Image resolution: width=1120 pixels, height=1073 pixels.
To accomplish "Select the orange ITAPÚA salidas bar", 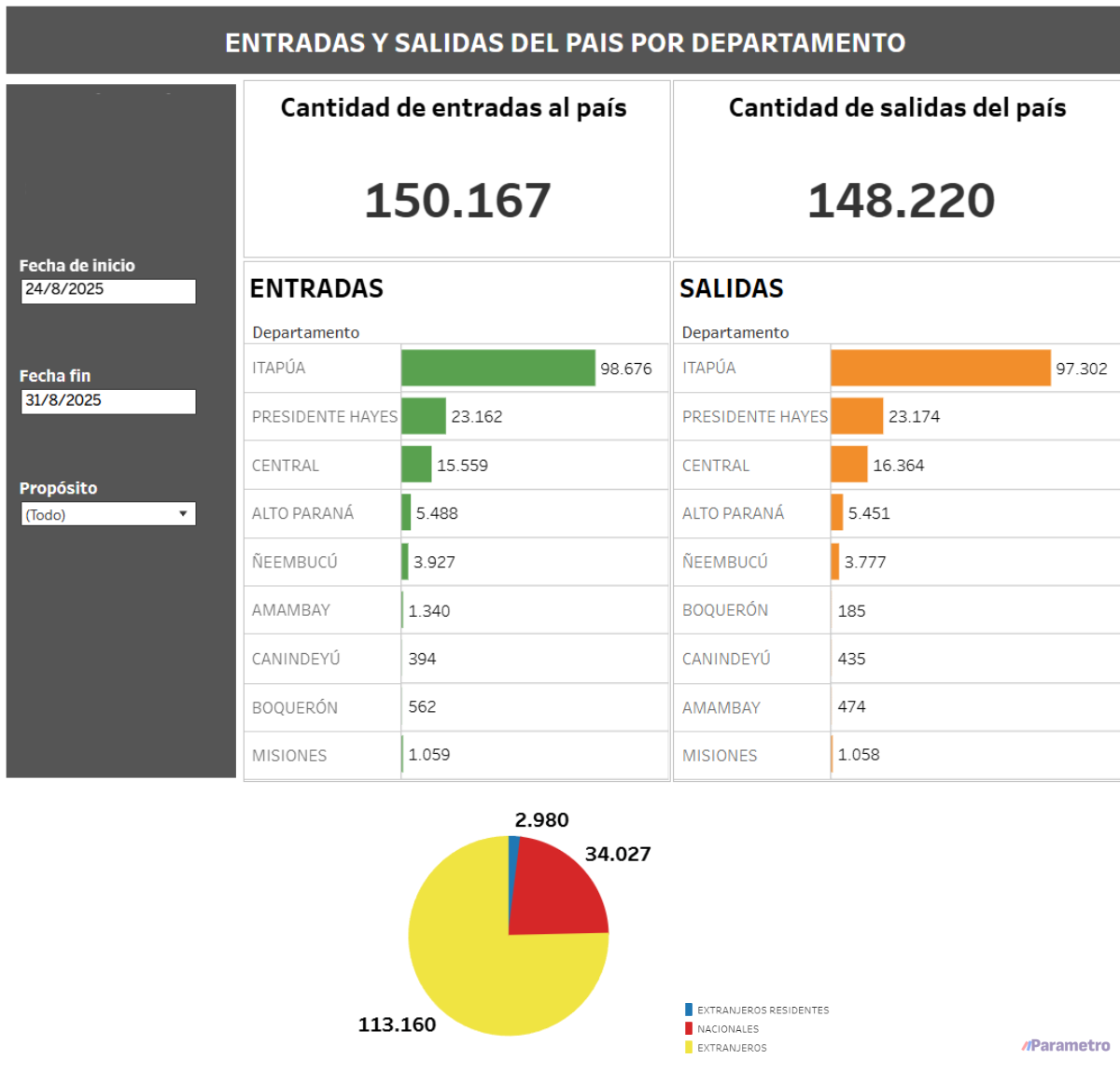I will [940, 368].
